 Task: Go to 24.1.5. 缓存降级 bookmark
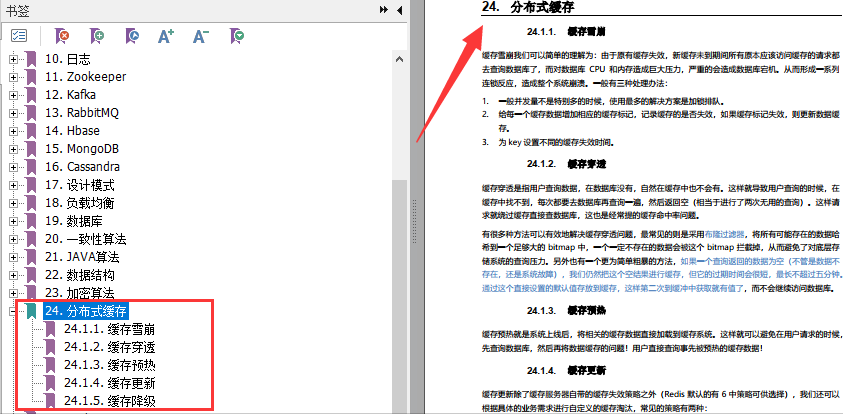(x=110, y=401)
